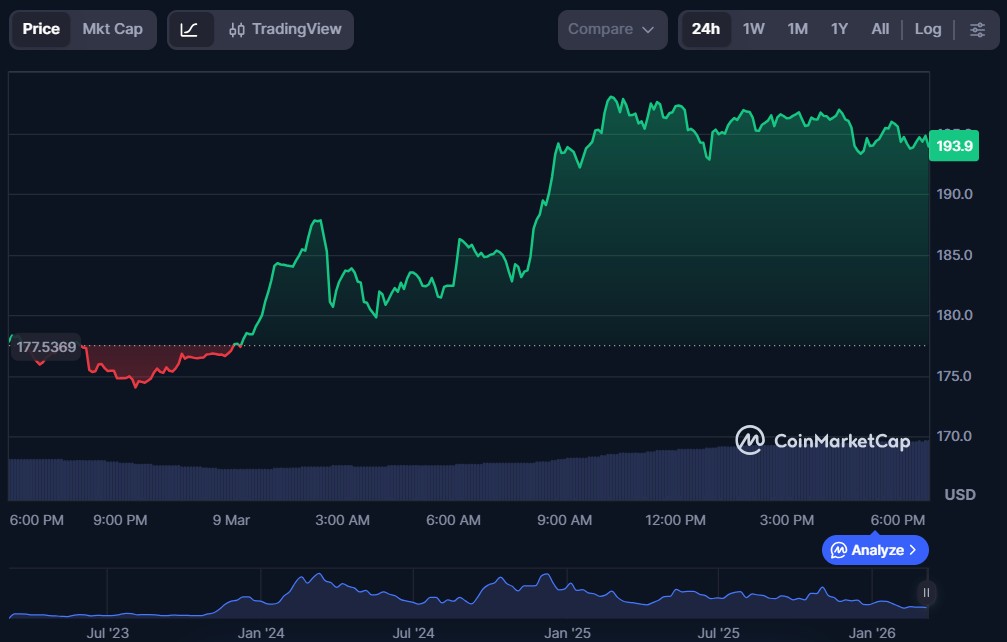Select the line chart icon
Viewport: 1007px width, 642px height.
pos(189,29)
